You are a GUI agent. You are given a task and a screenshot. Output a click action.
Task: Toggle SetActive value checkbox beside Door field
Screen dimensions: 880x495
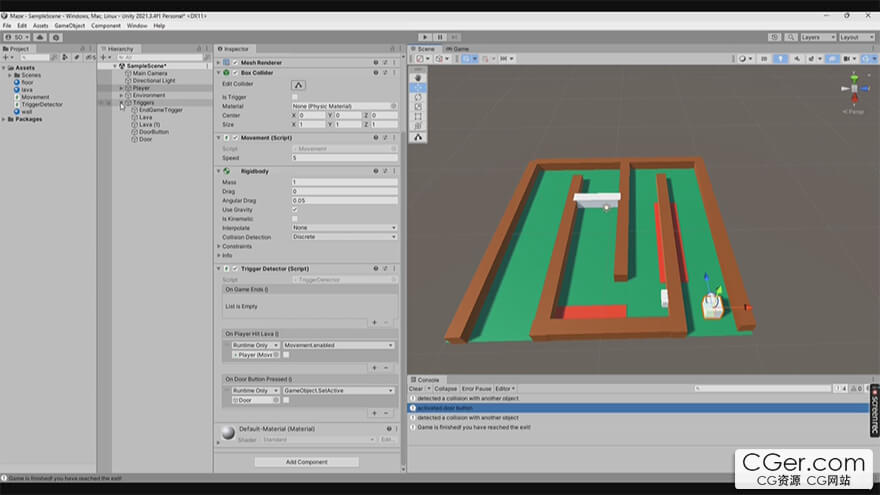coord(286,400)
